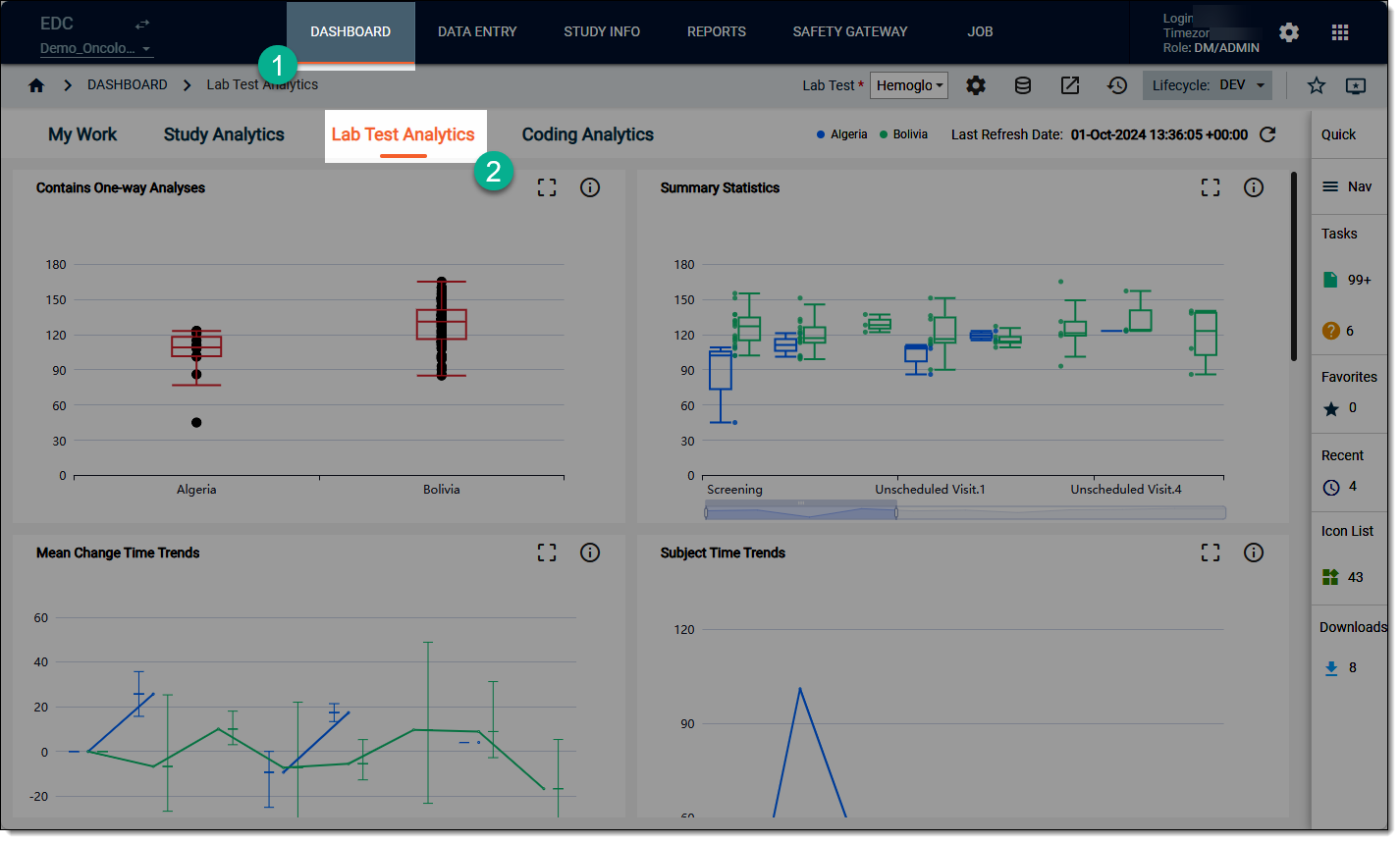Click the database icon in toolbar

[1023, 85]
